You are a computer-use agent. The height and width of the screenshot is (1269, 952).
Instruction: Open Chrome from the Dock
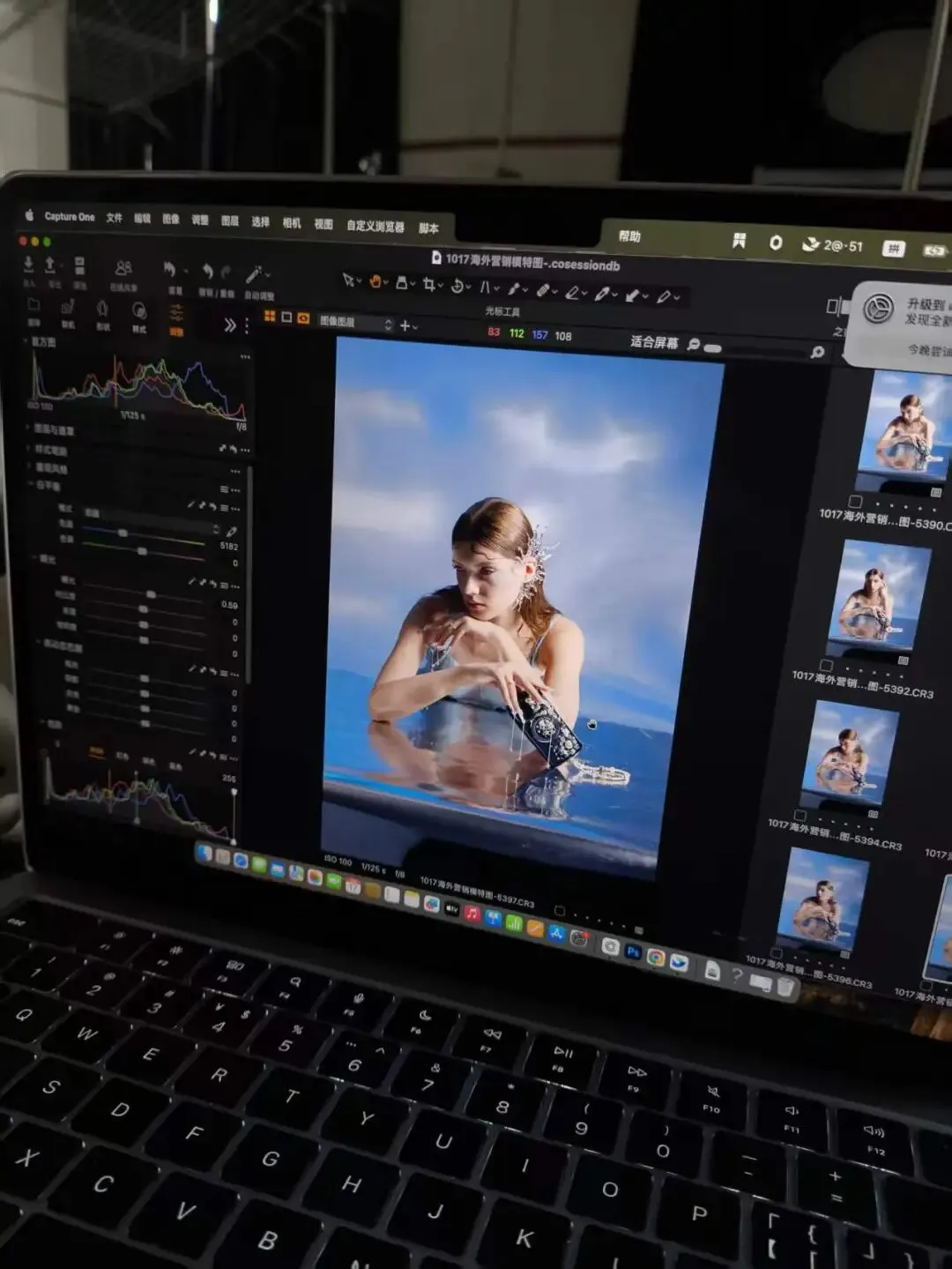pyautogui.click(x=656, y=956)
